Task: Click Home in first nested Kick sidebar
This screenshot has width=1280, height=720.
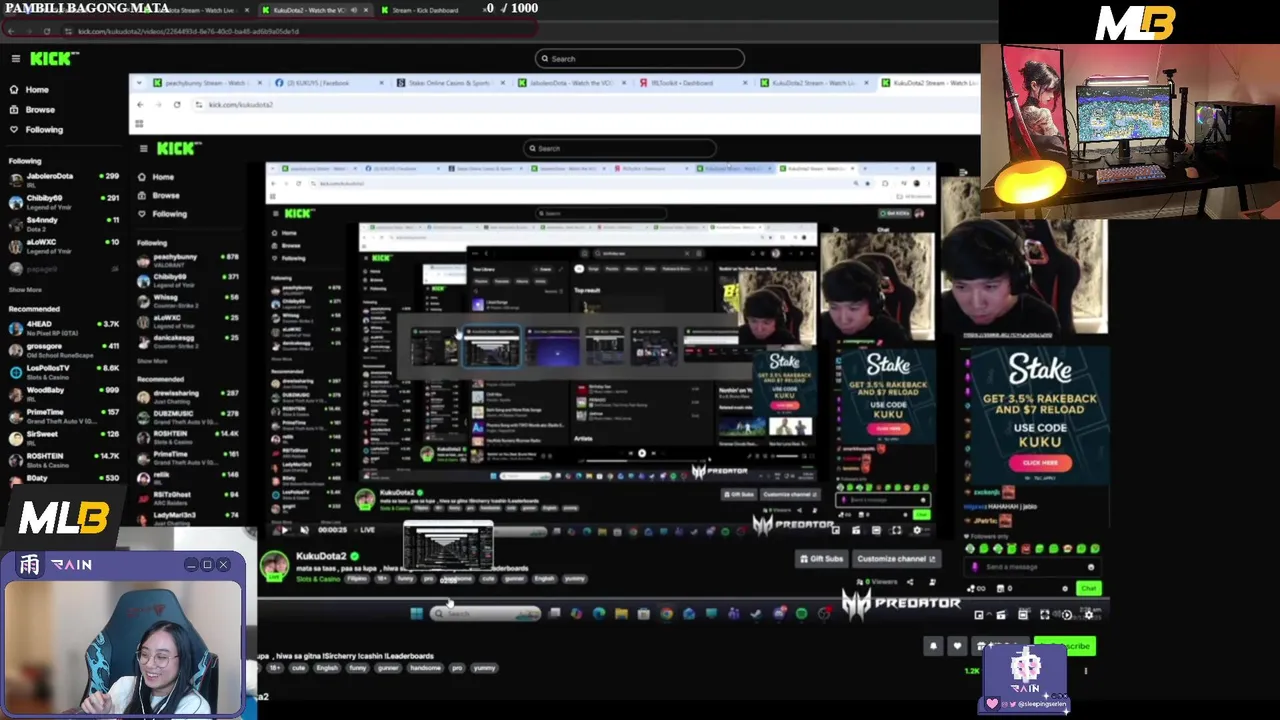Action: [x=162, y=177]
